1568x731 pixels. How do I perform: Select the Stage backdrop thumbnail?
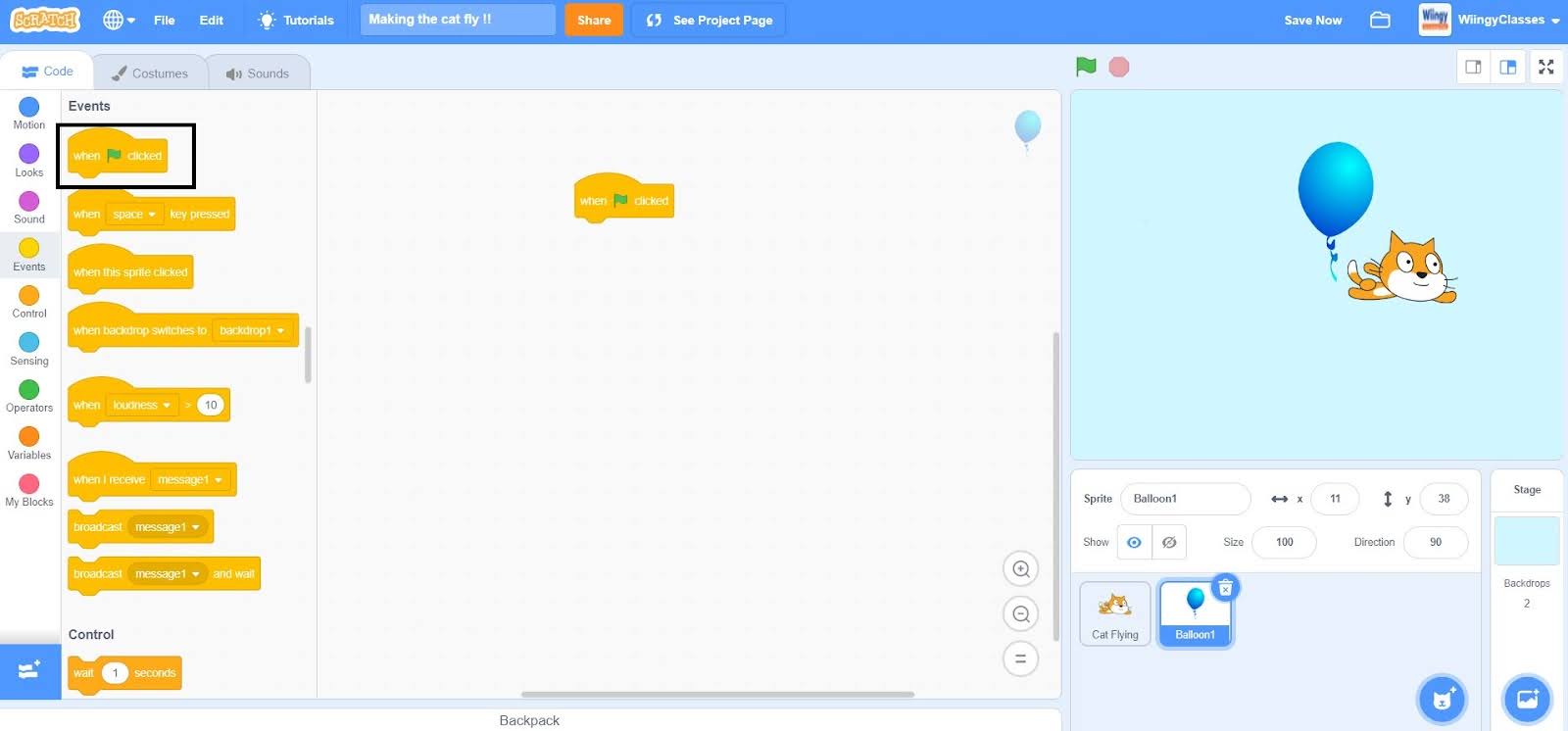tap(1527, 540)
